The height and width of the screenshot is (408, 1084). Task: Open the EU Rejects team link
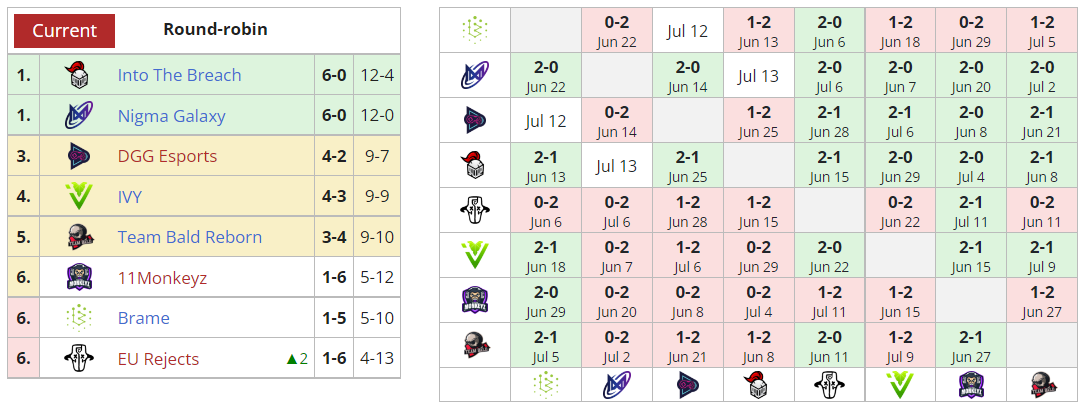pos(158,359)
